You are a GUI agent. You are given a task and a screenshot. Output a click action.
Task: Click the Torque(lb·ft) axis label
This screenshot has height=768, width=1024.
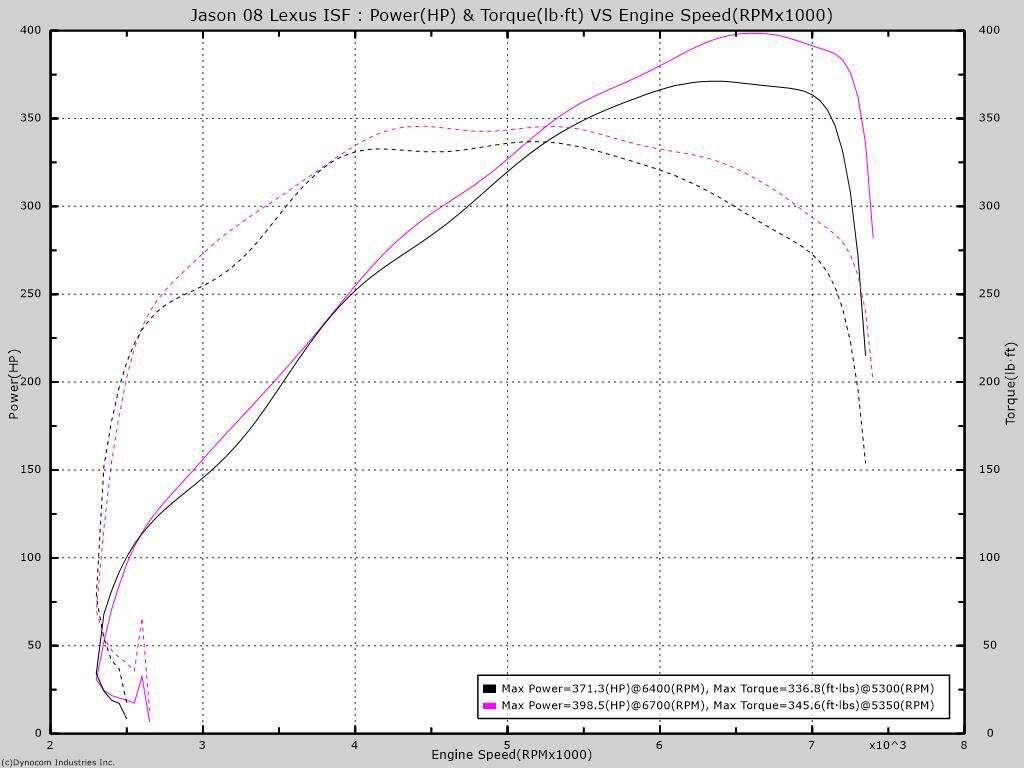click(1009, 384)
